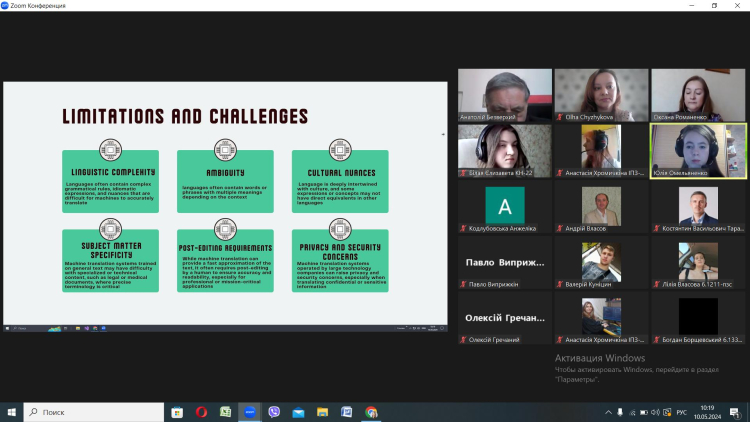Open the mail app taskbar icon
Viewport: 750px width, 422px height.
point(299,411)
